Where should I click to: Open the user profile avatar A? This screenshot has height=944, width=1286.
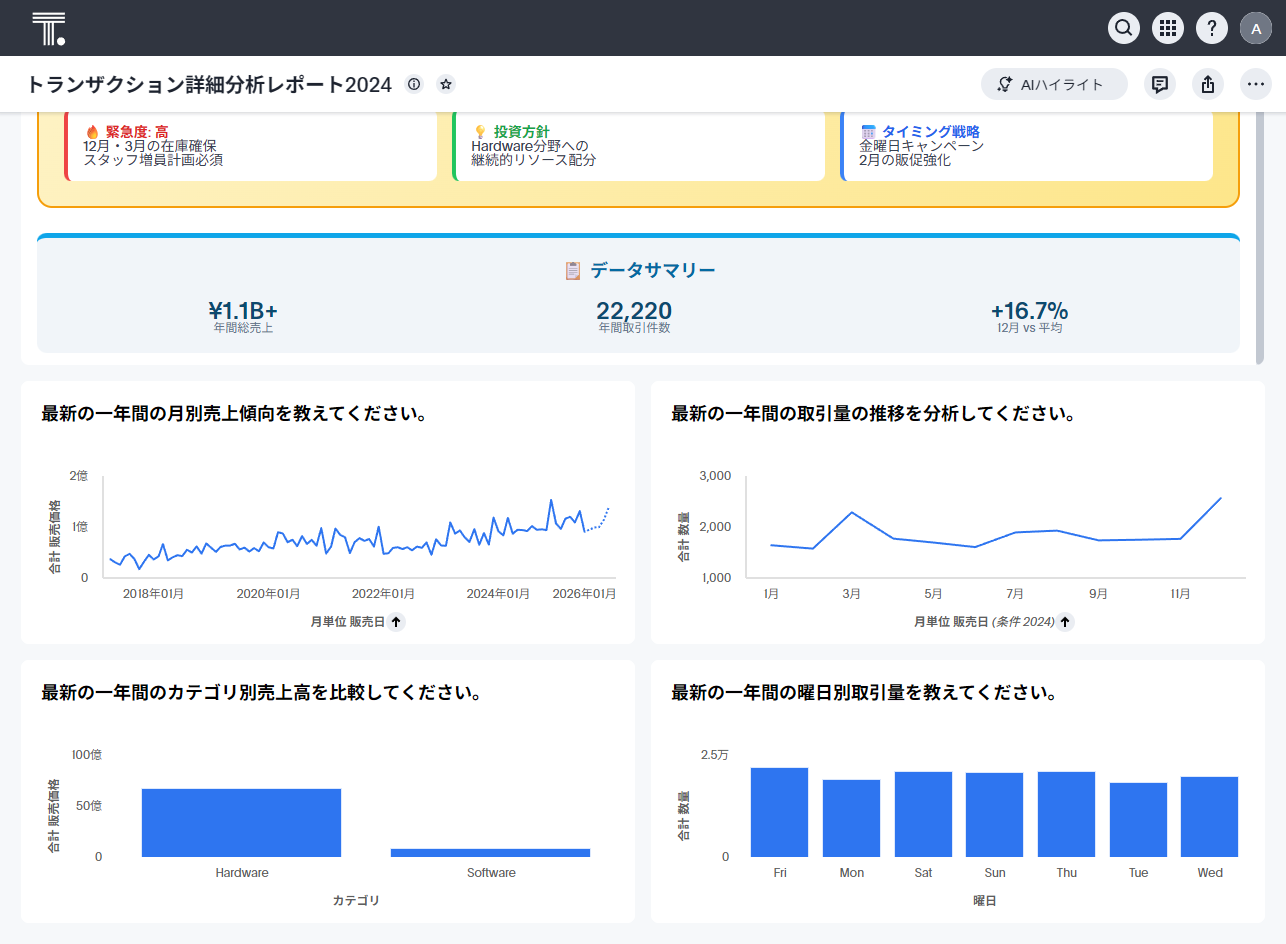[1256, 28]
